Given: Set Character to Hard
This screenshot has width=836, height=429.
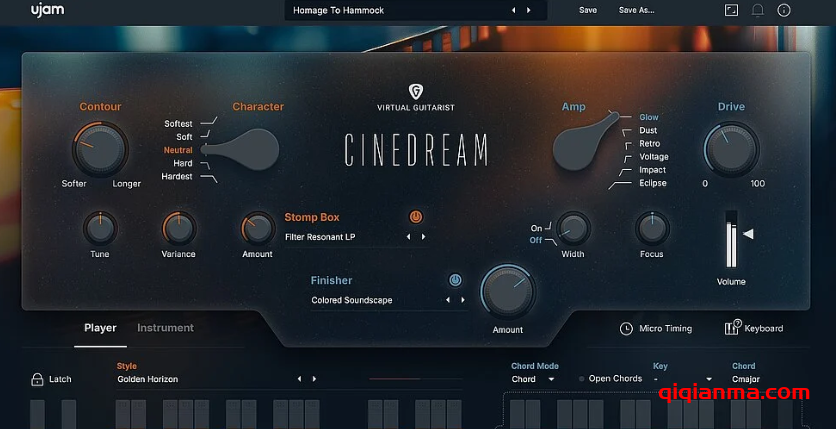Looking at the screenshot, I should (x=183, y=163).
